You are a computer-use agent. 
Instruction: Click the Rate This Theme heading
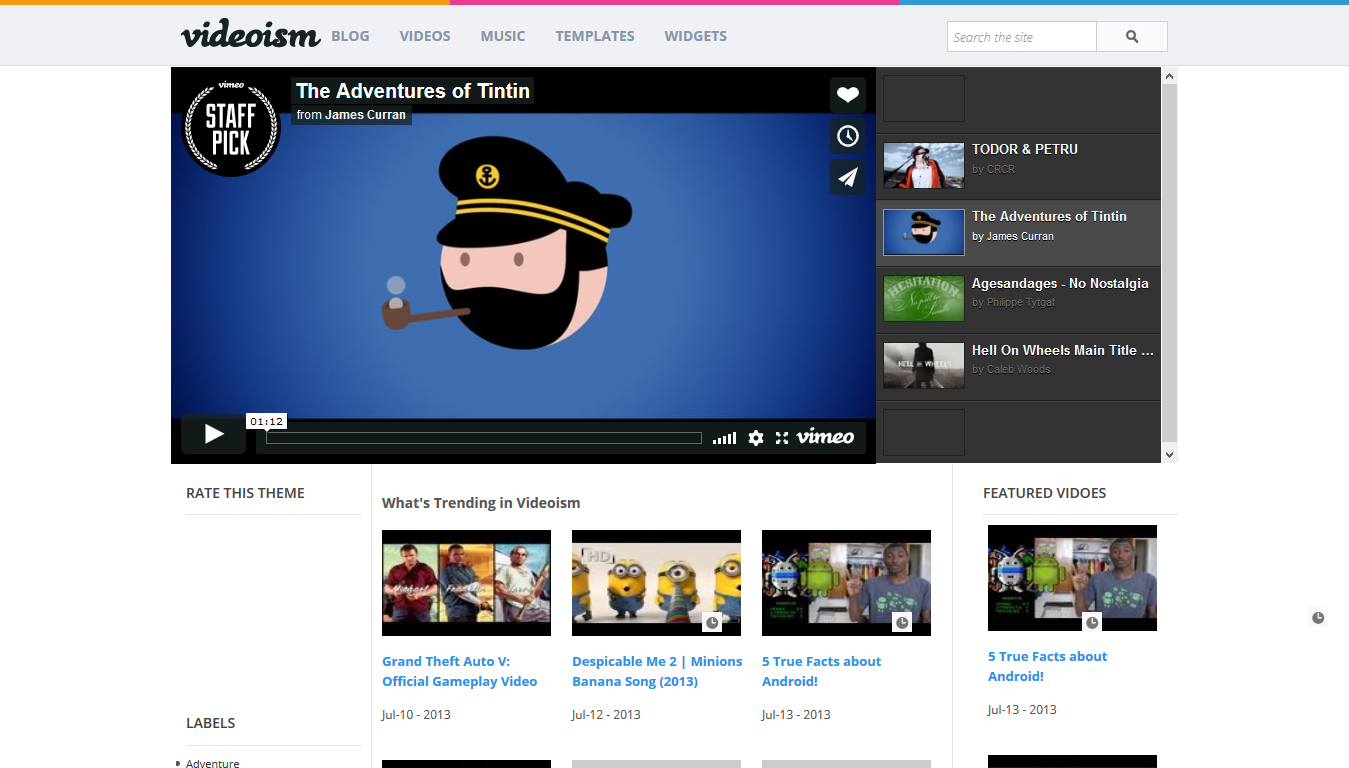coord(245,493)
